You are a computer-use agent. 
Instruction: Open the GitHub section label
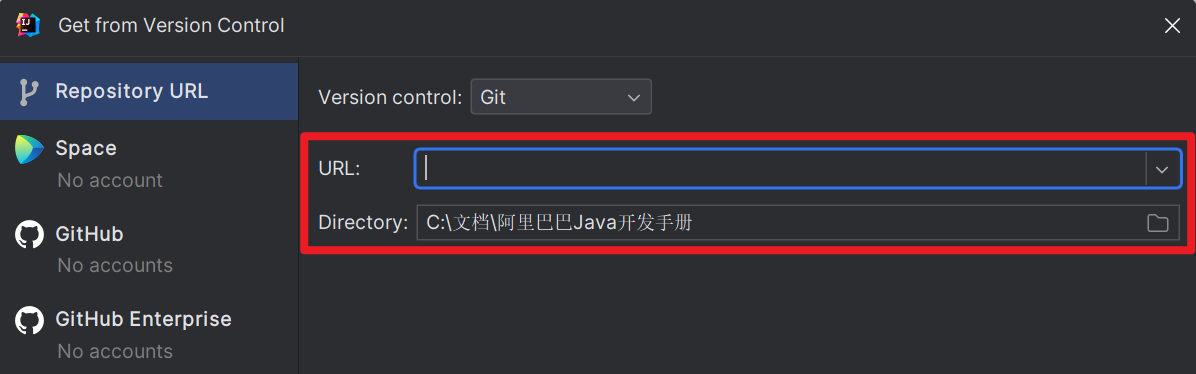pos(89,234)
